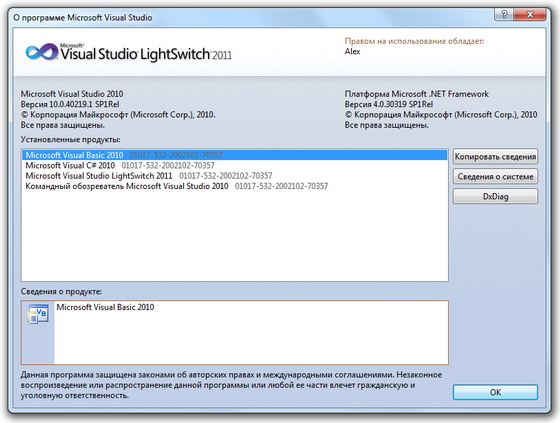Image resolution: width=560 pixels, height=423 pixels.
Task: Click the Платформа Microsoft .NET Framework label
Action: click(x=416, y=94)
